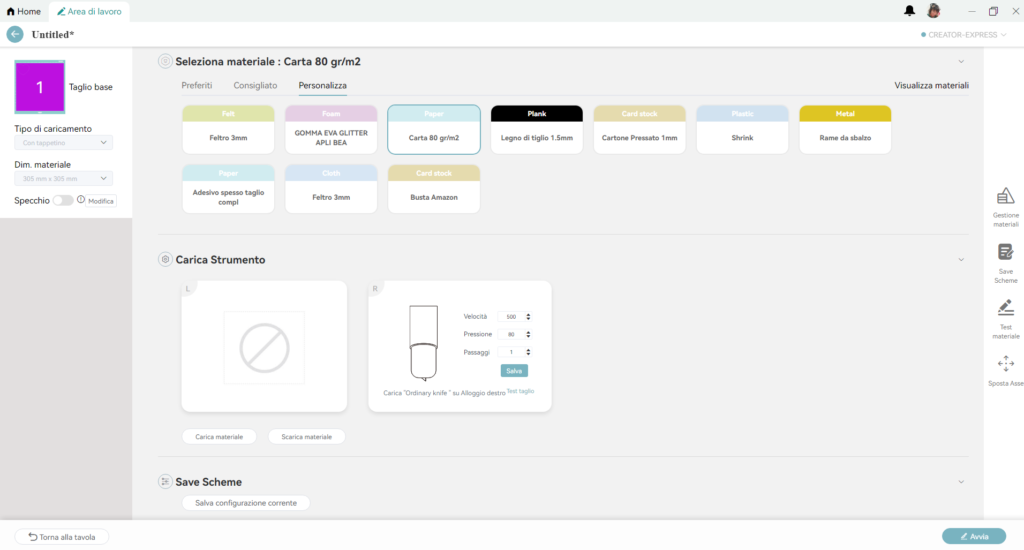Image resolution: width=1024 pixels, height=550 pixels.
Task: Open the Tipo di caricamento dropdown
Action: click(x=63, y=143)
